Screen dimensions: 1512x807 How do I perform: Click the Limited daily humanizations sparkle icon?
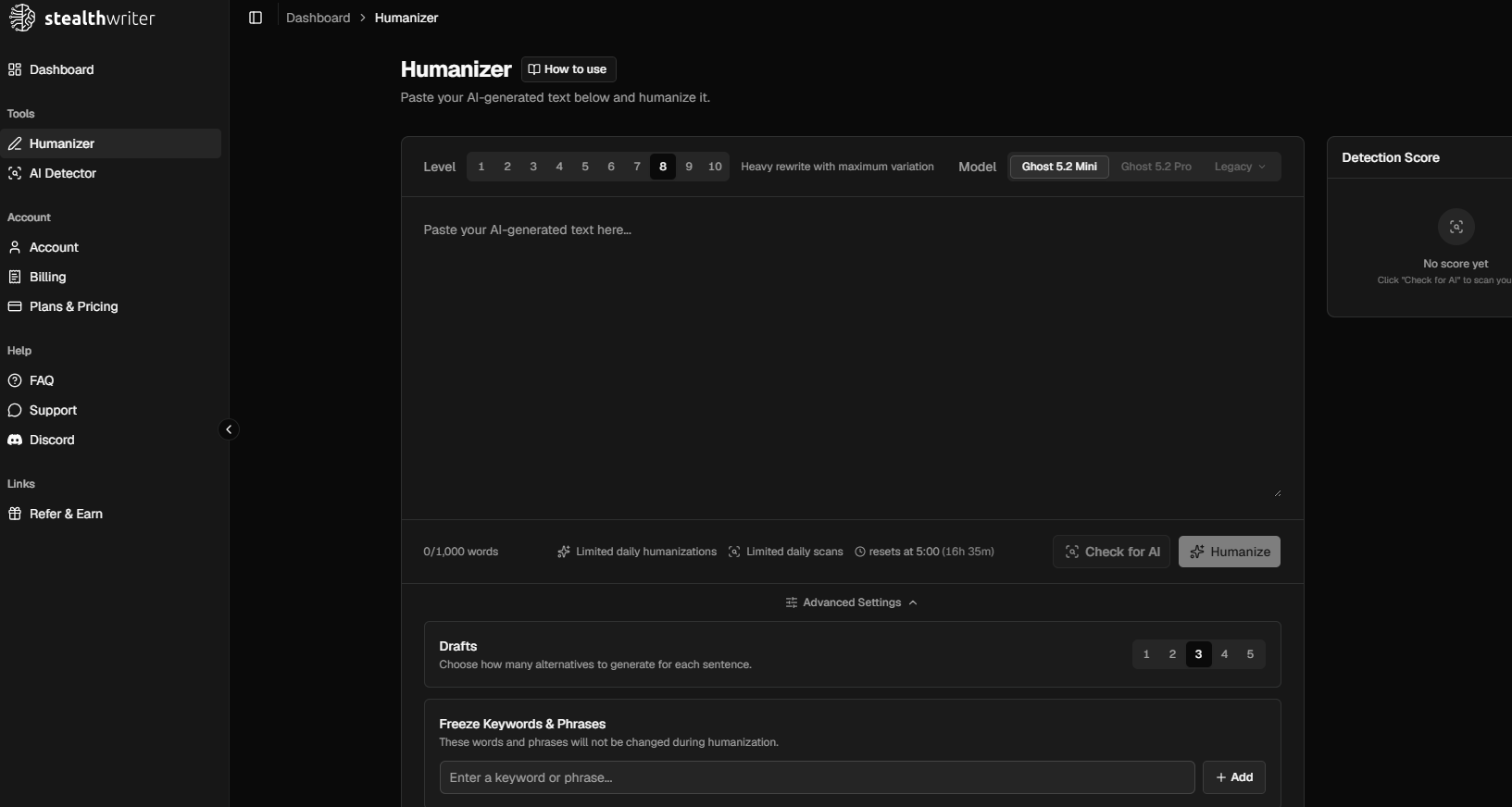[x=564, y=552]
